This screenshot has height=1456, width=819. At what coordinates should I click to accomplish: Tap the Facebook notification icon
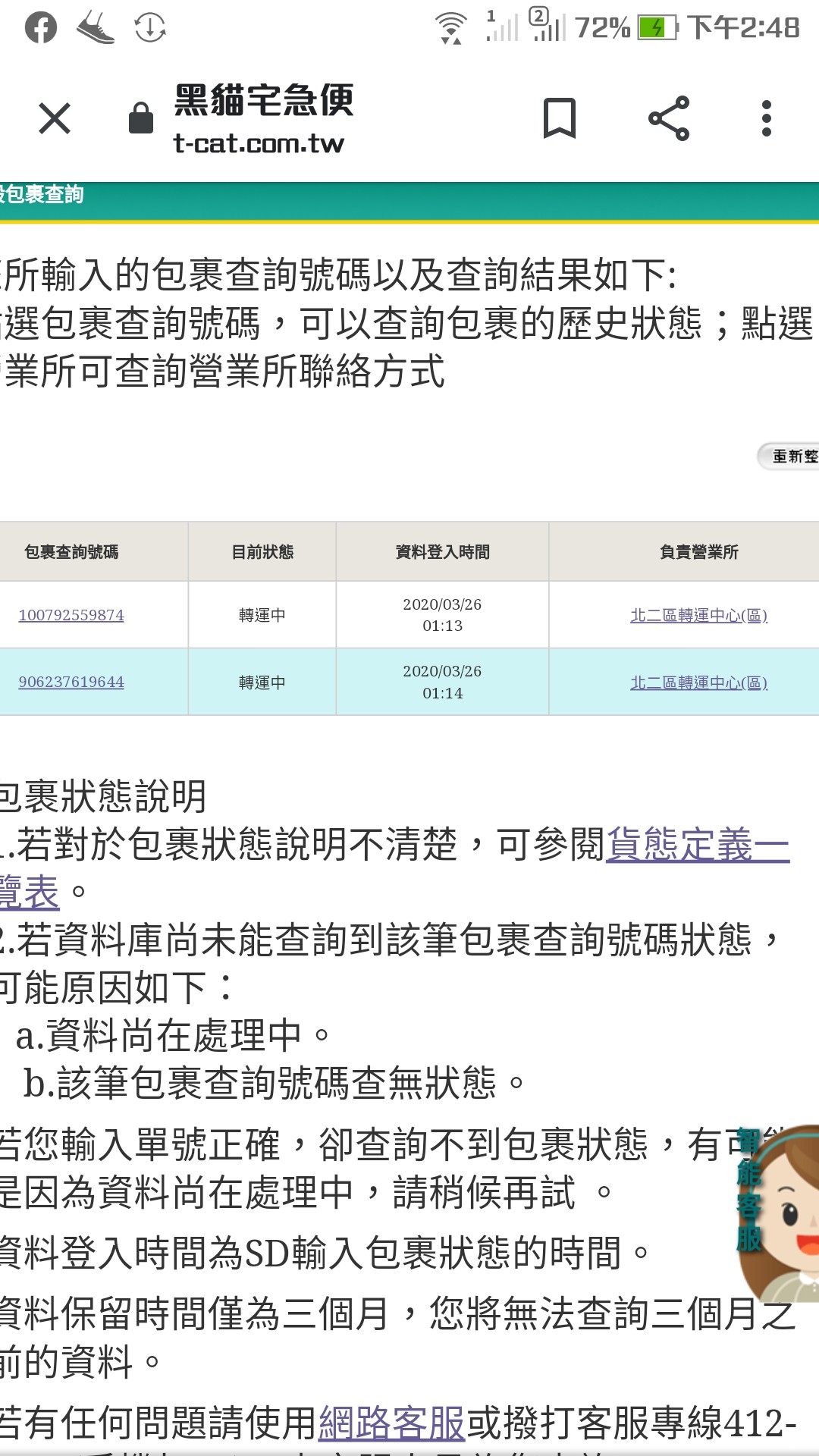click(41, 28)
